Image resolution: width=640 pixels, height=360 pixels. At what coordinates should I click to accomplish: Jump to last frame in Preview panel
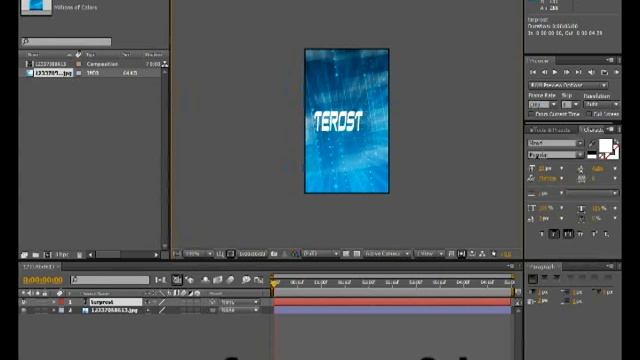(578, 72)
